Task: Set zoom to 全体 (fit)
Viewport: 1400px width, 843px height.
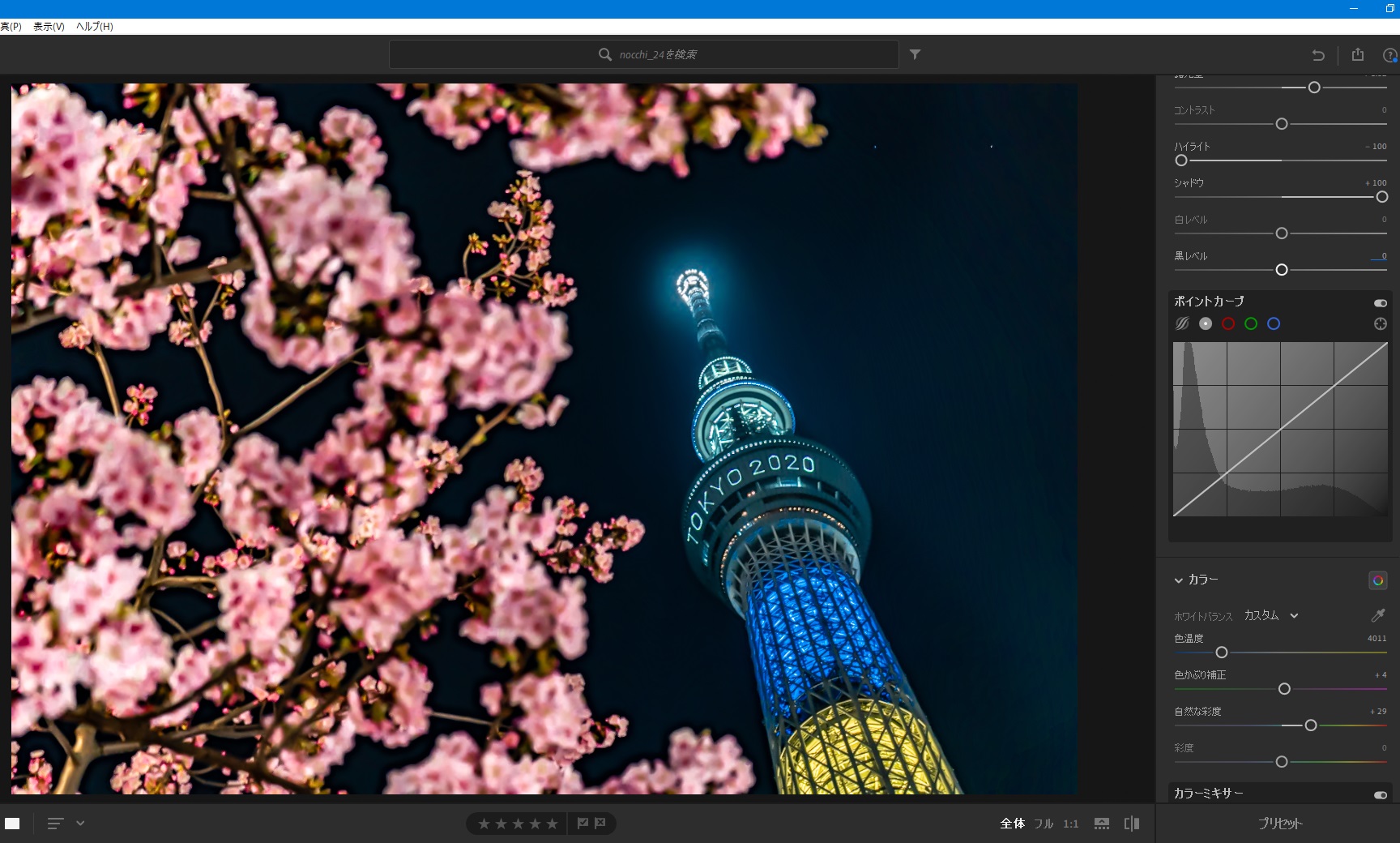Action: (1013, 824)
